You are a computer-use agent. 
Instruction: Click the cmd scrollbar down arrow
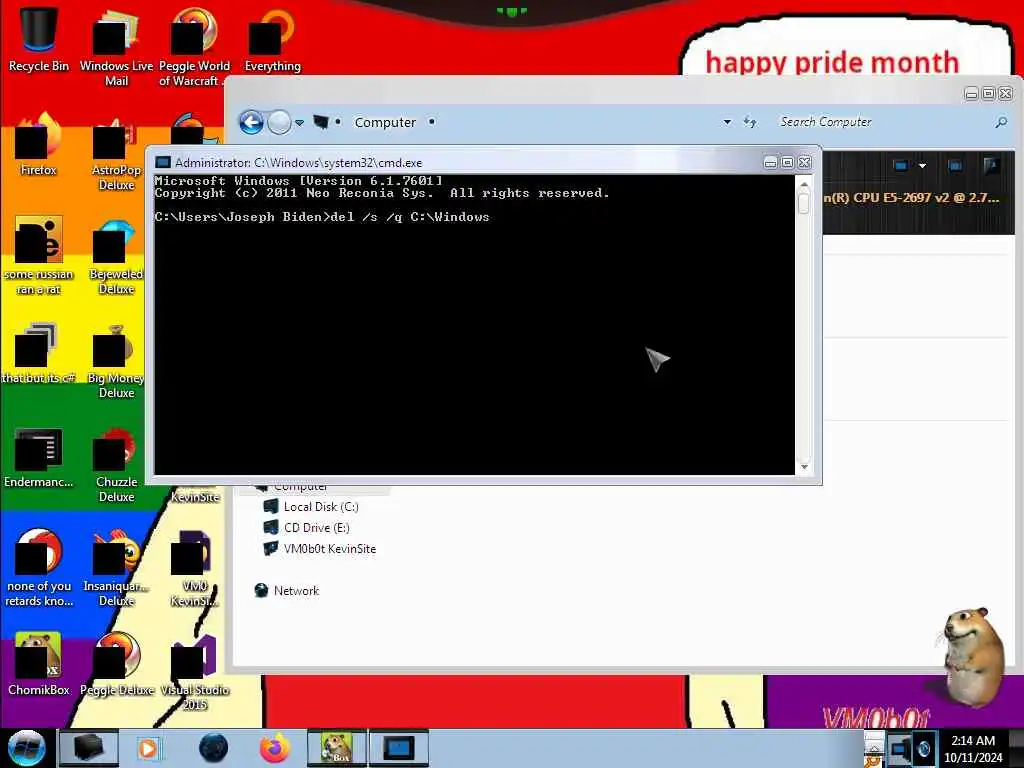pos(804,466)
